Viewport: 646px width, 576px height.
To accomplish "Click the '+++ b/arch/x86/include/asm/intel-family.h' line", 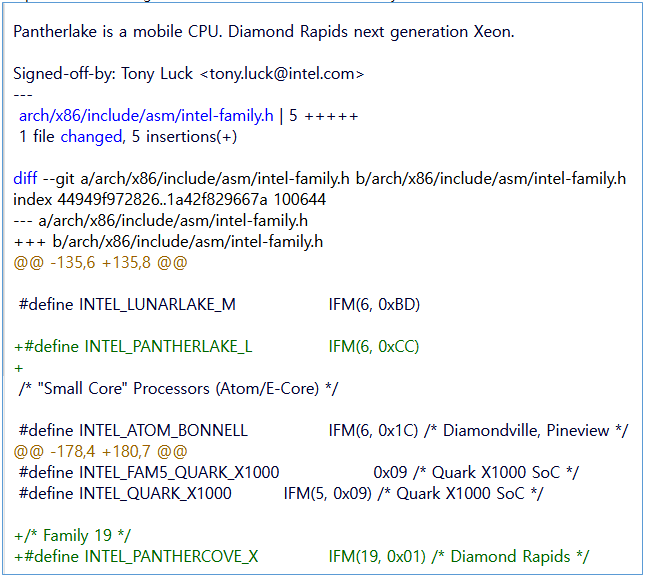I will pos(168,242).
